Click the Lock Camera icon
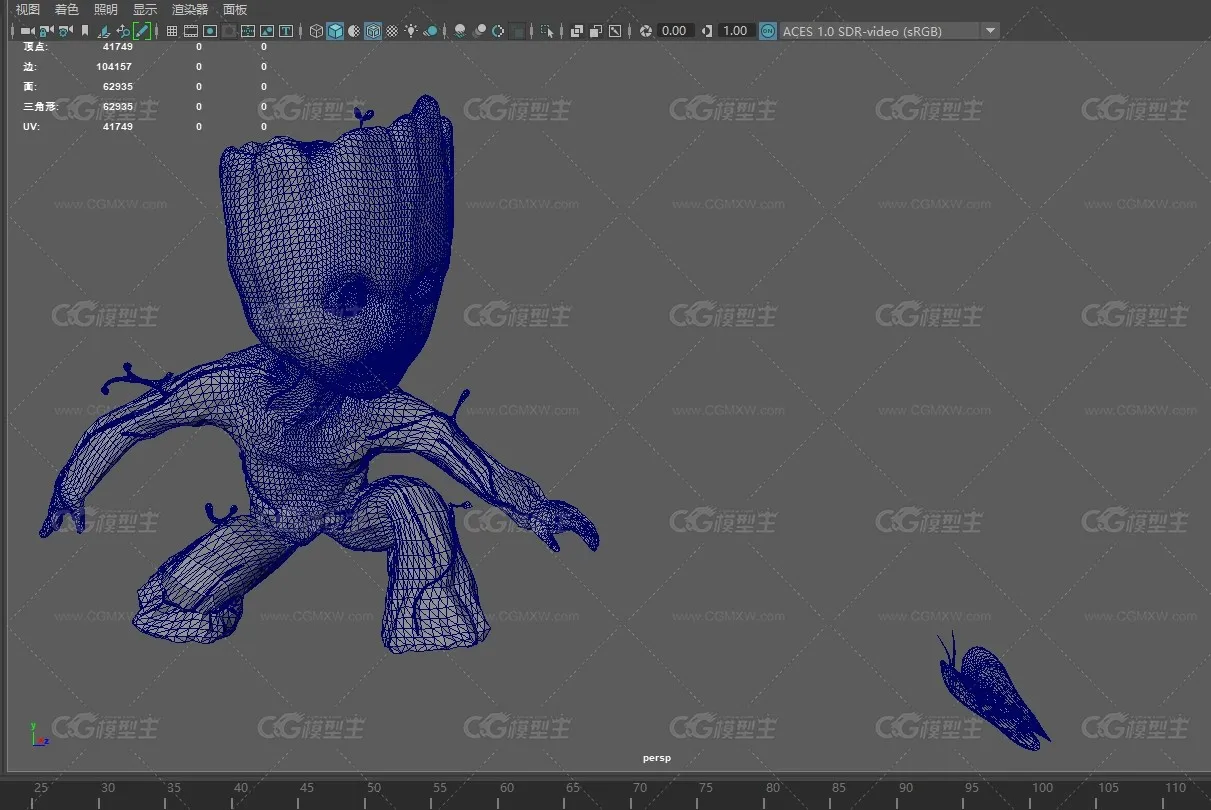 pyautogui.click(x=46, y=31)
